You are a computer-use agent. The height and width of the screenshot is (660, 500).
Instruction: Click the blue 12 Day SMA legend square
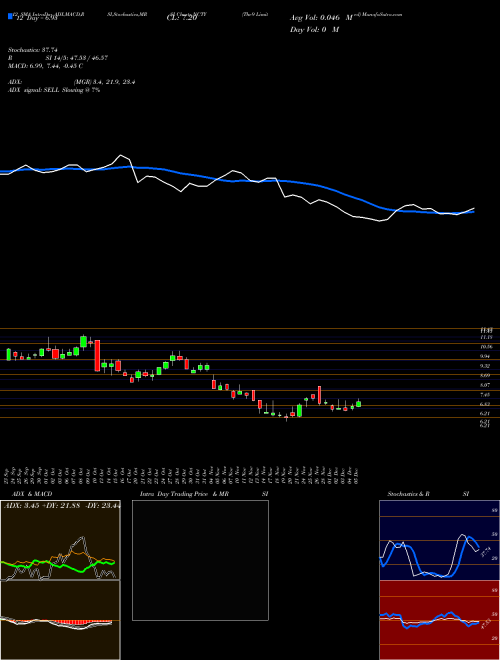click(x=10, y=16)
